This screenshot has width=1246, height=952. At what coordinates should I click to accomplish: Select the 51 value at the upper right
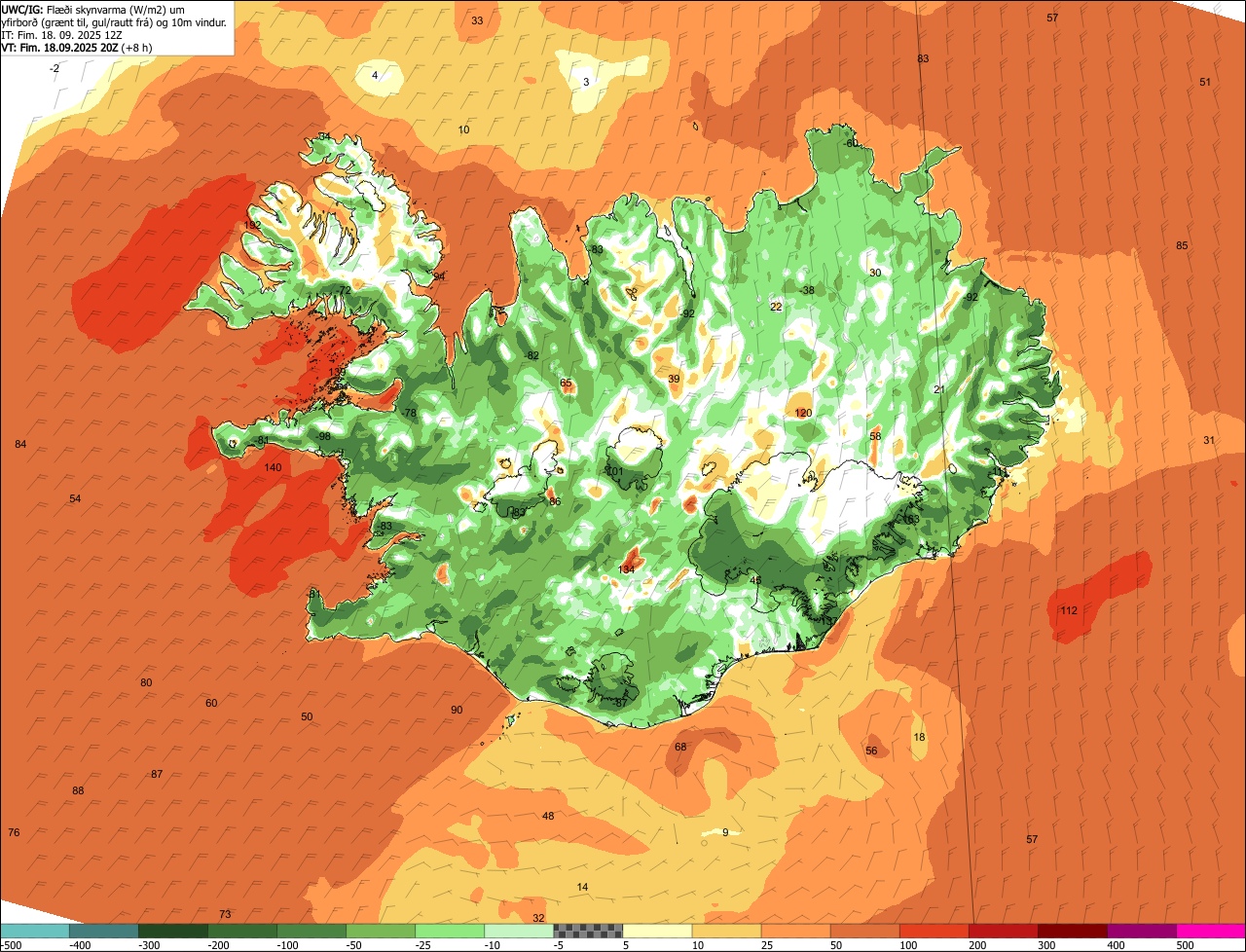tap(1205, 82)
